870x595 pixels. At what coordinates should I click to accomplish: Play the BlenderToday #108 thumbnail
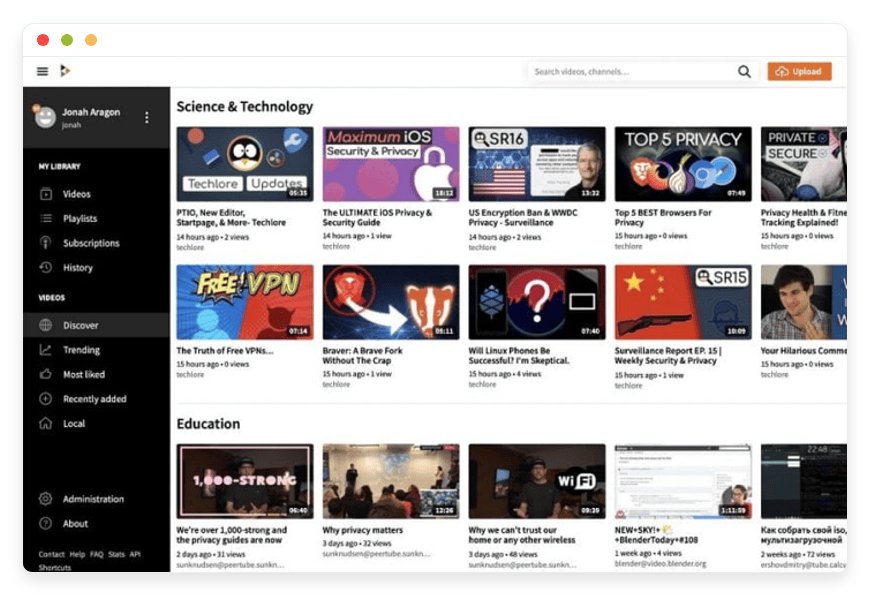pos(683,481)
